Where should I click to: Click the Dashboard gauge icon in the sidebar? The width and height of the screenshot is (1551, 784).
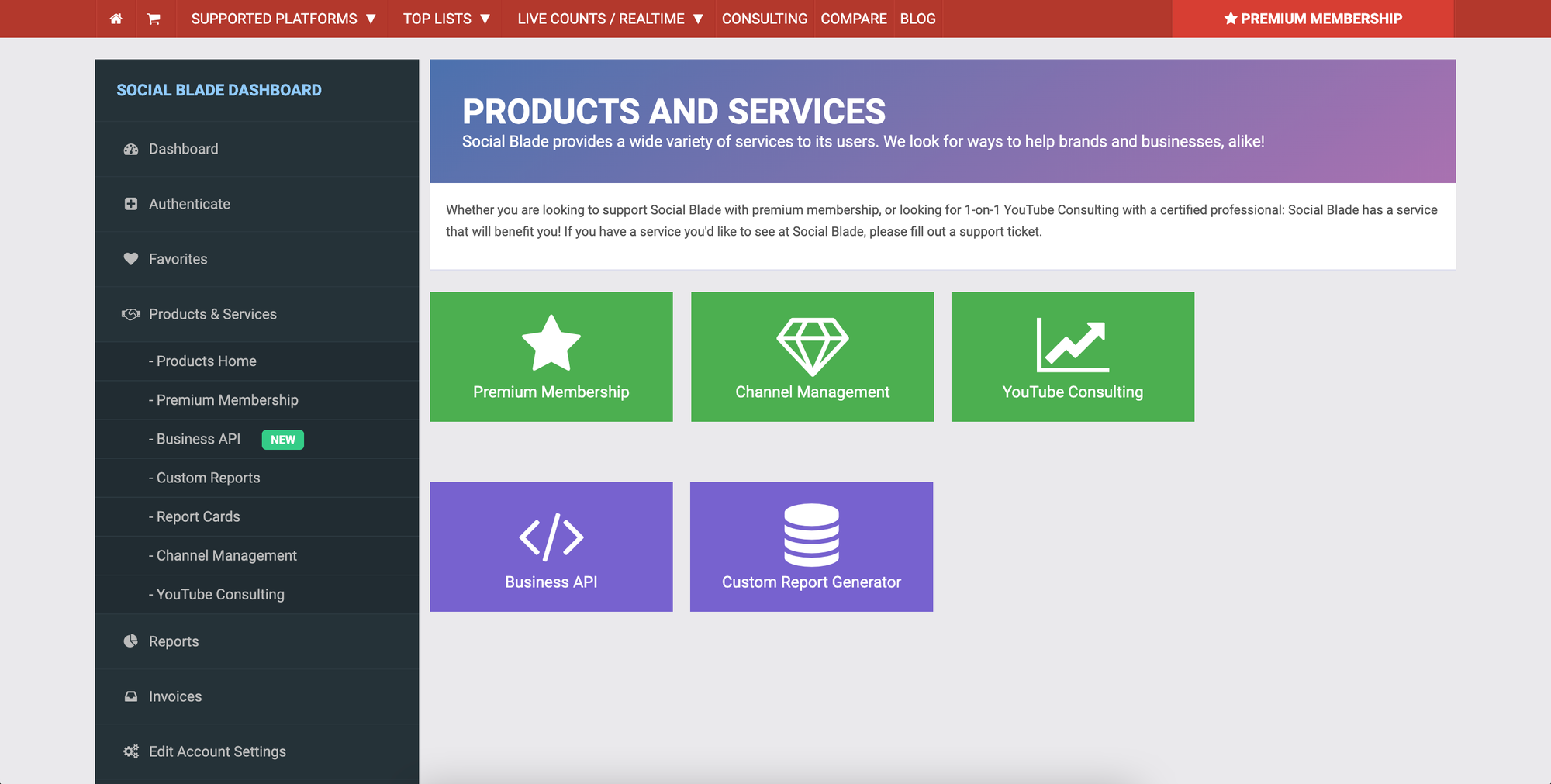pyautogui.click(x=131, y=149)
